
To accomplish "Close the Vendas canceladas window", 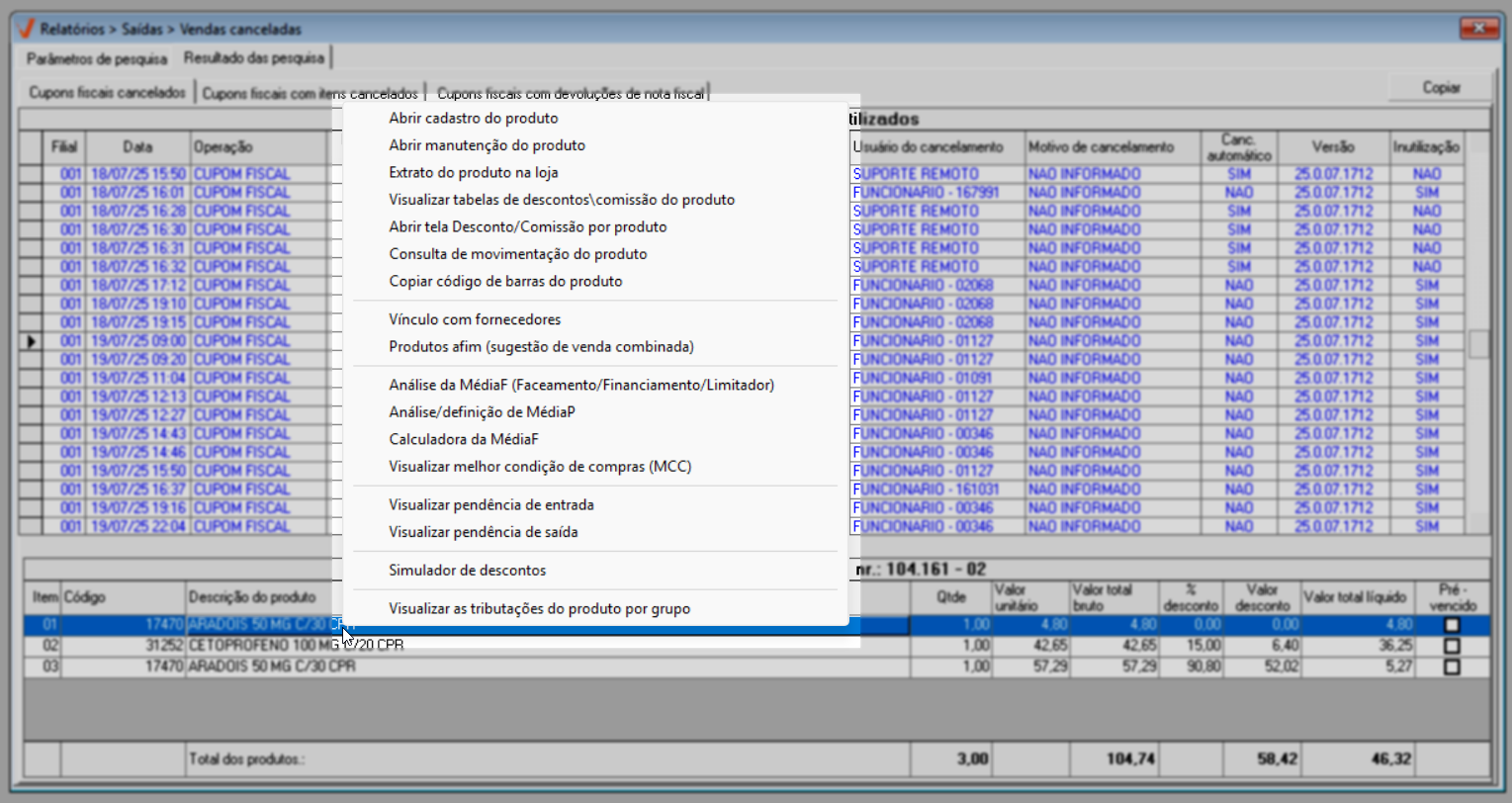I will pos(1478,29).
